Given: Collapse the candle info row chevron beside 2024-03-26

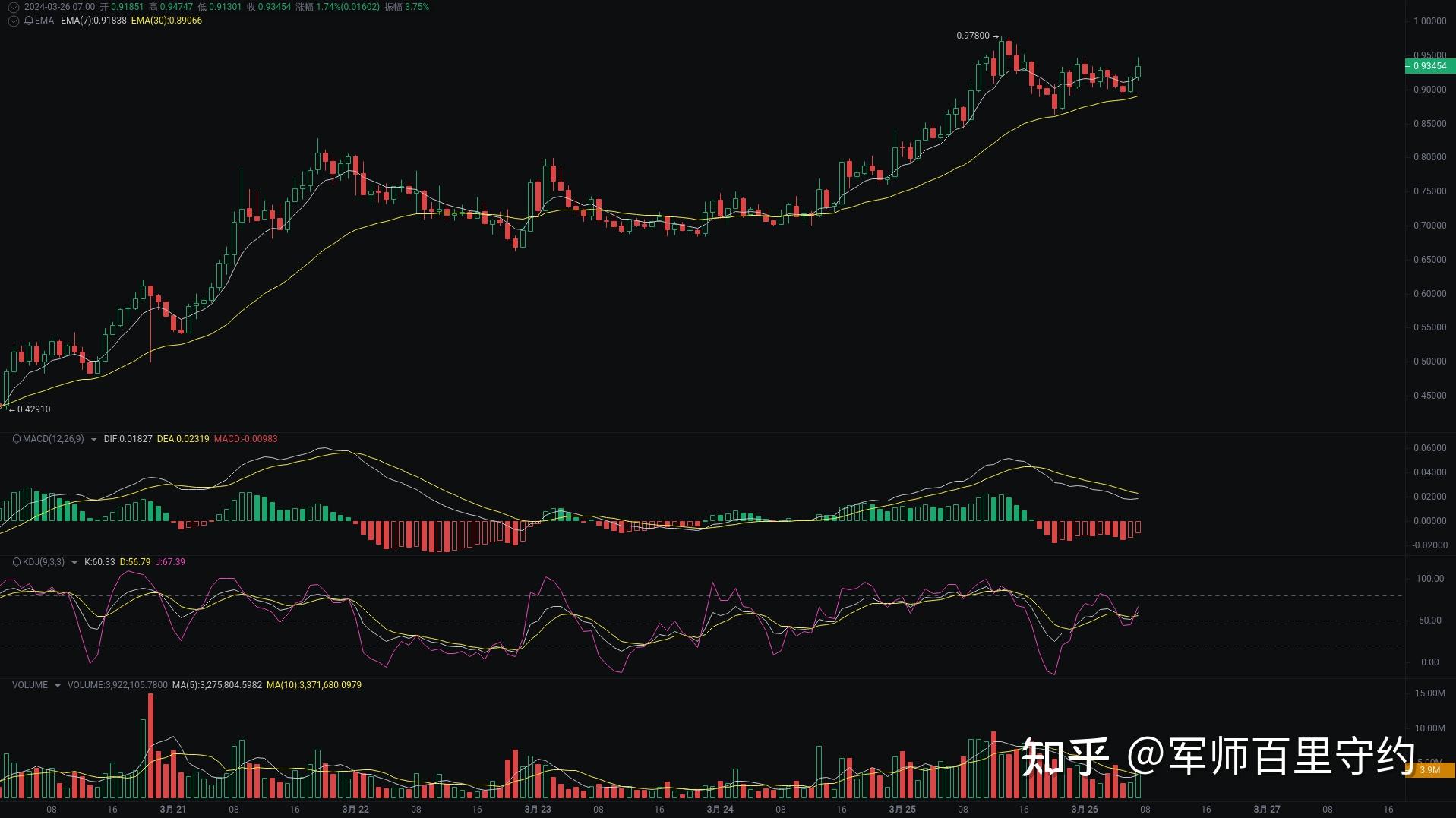Looking at the screenshot, I should coord(13,7).
